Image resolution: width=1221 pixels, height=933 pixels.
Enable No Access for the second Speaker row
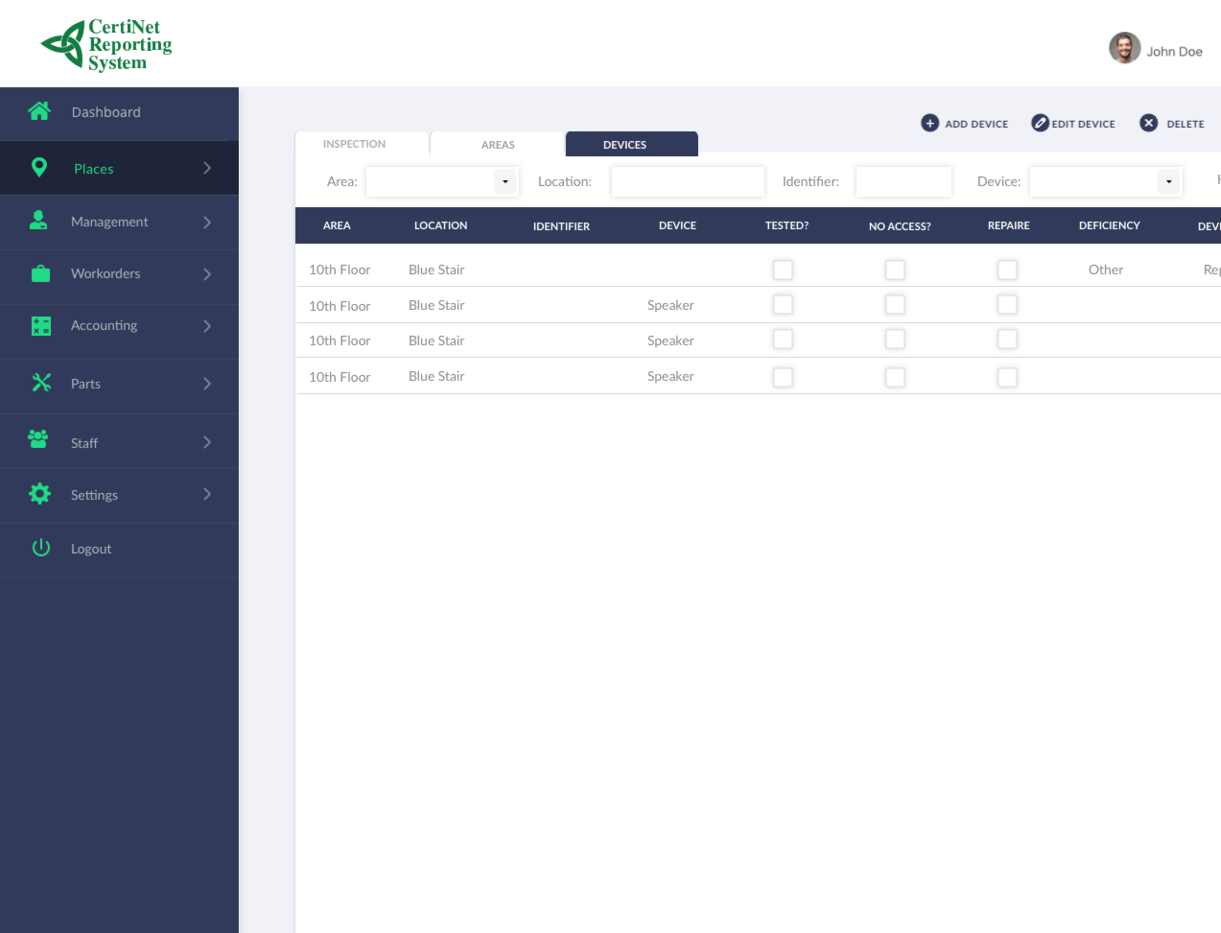coord(895,339)
